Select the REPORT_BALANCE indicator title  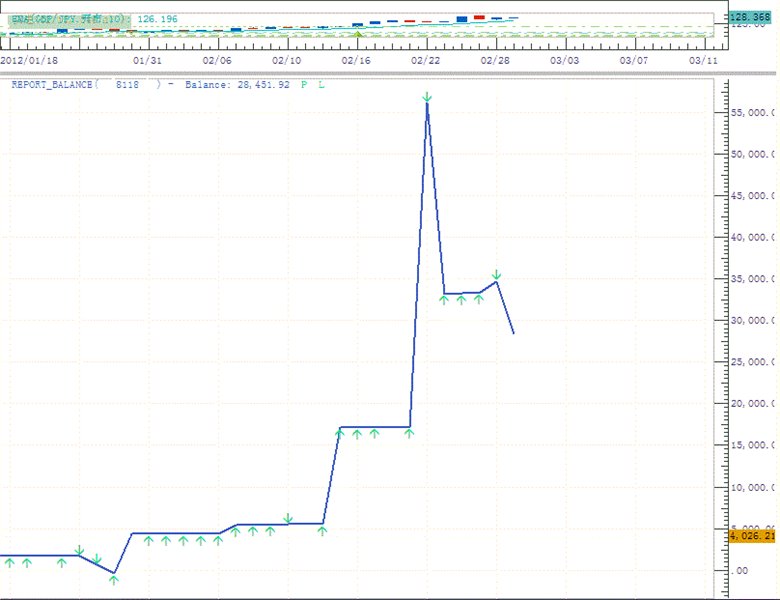pyautogui.click(x=52, y=85)
